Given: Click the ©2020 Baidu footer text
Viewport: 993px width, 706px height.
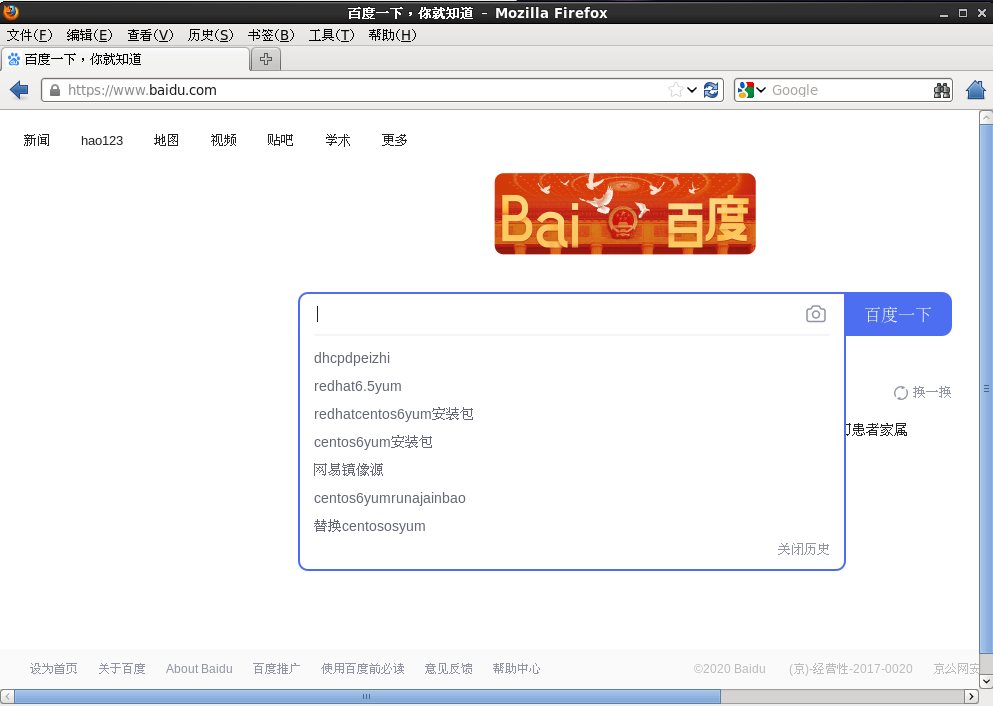Looking at the screenshot, I should click(x=730, y=669).
